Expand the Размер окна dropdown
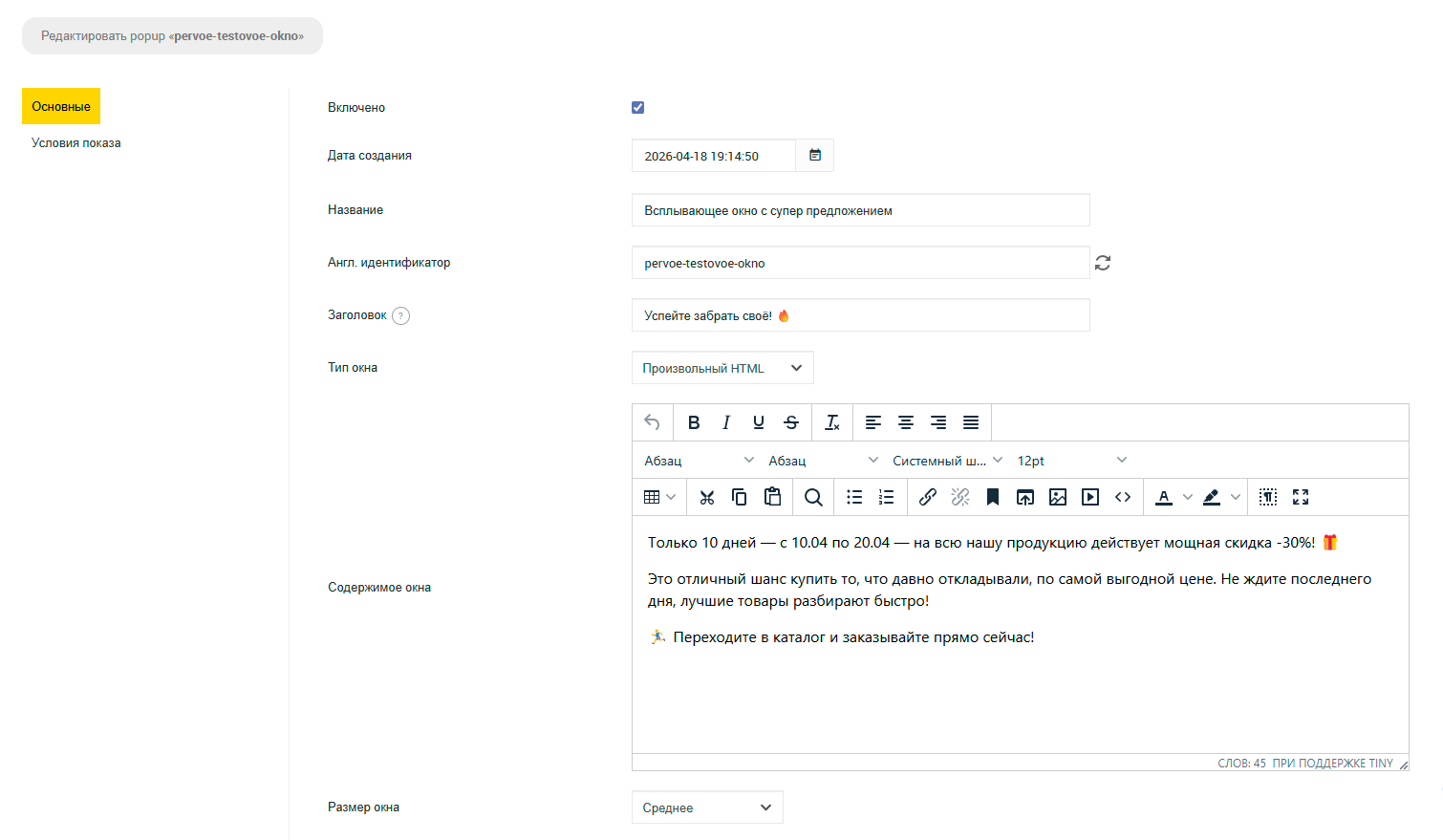1443x840 pixels. [x=707, y=808]
